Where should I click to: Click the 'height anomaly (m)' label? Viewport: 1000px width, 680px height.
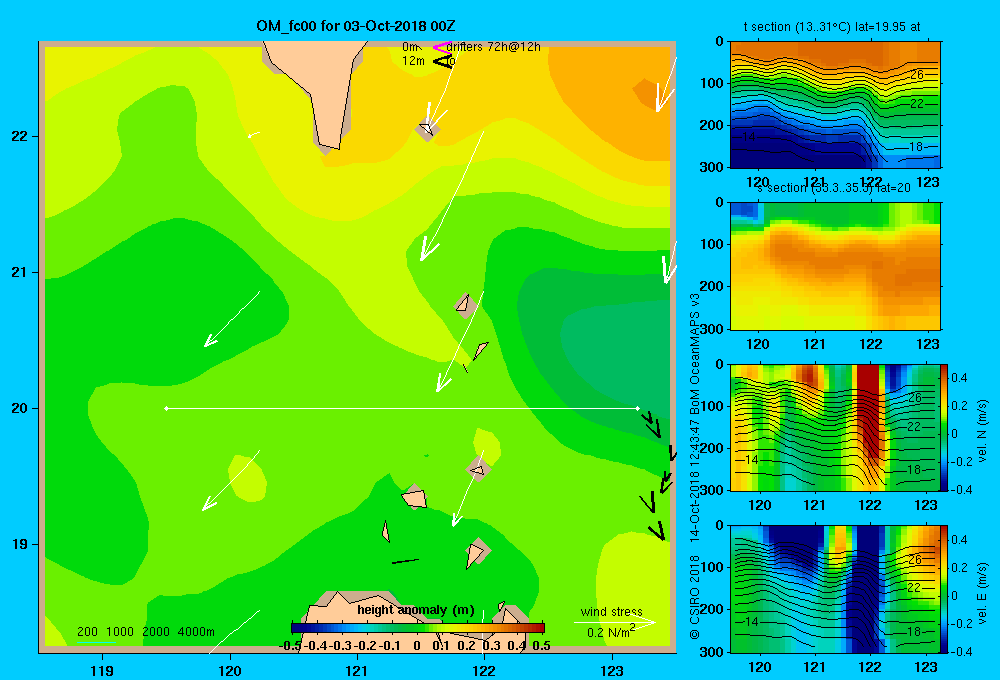click(x=416, y=610)
